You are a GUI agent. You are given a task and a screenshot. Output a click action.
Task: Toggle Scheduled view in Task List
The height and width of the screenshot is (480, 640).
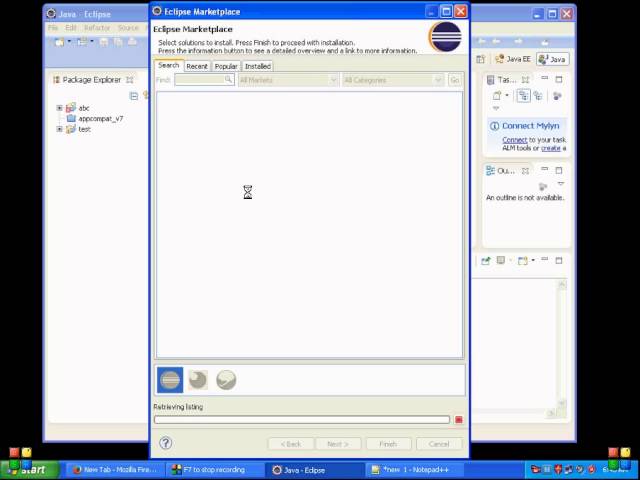point(538,96)
